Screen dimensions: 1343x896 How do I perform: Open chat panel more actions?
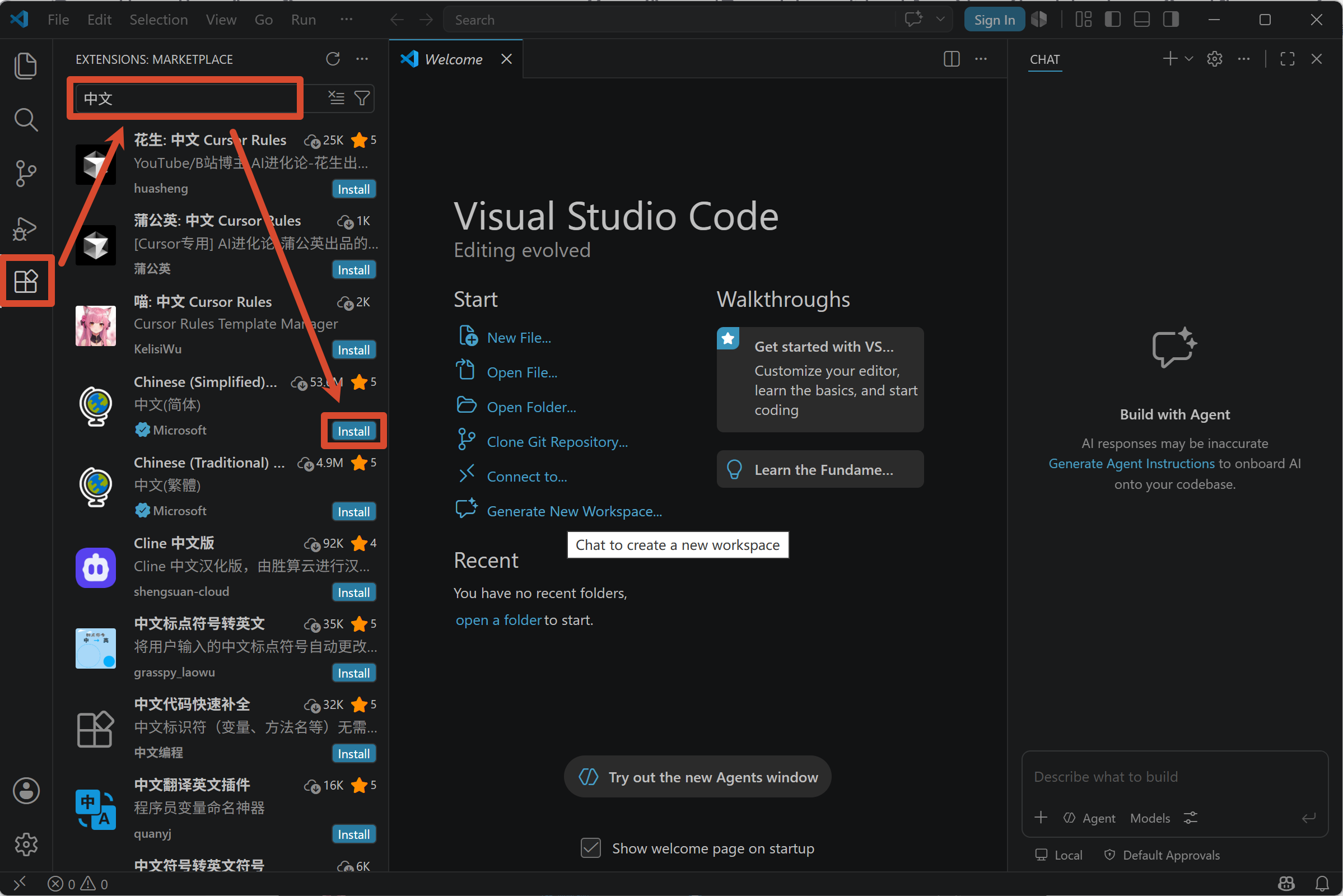[x=1243, y=59]
